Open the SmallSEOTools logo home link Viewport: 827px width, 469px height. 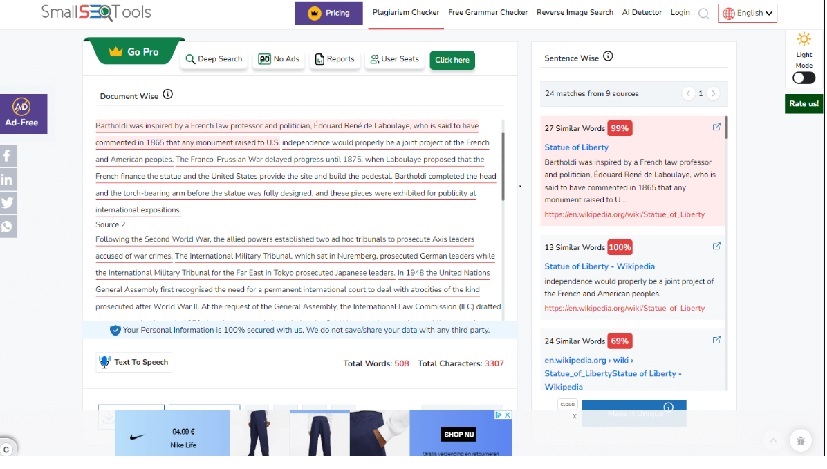pos(96,12)
